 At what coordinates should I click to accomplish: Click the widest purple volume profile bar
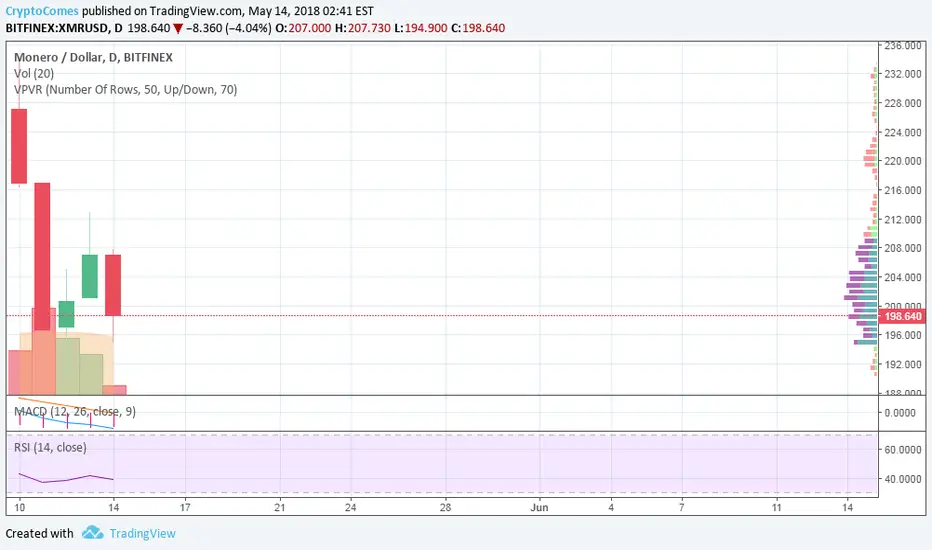click(x=854, y=297)
